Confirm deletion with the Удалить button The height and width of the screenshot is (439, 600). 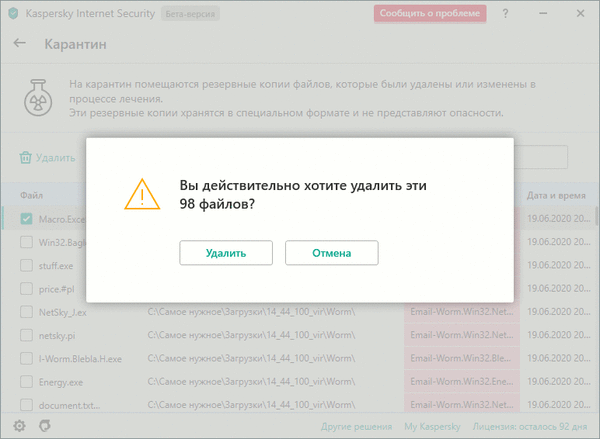point(226,253)
